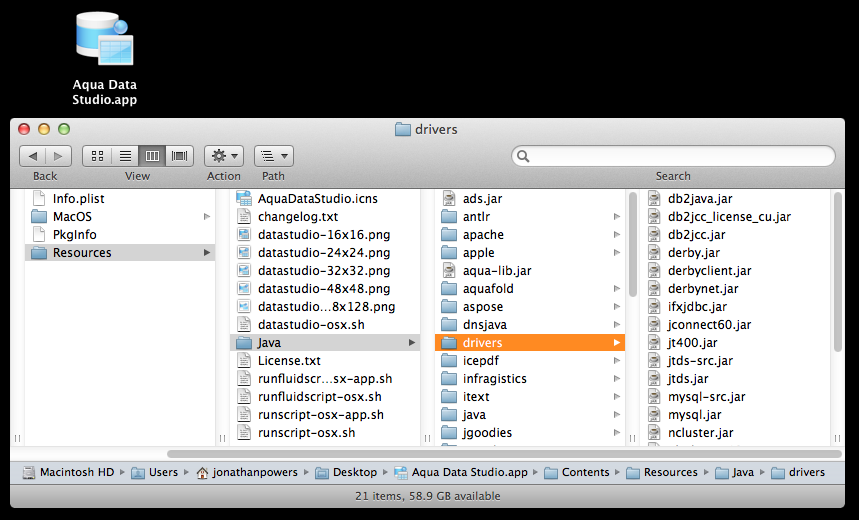This screenshot has width=859, height=520.
Task: Switch to Cover Flow view mode
Action: tap(180, 156)
